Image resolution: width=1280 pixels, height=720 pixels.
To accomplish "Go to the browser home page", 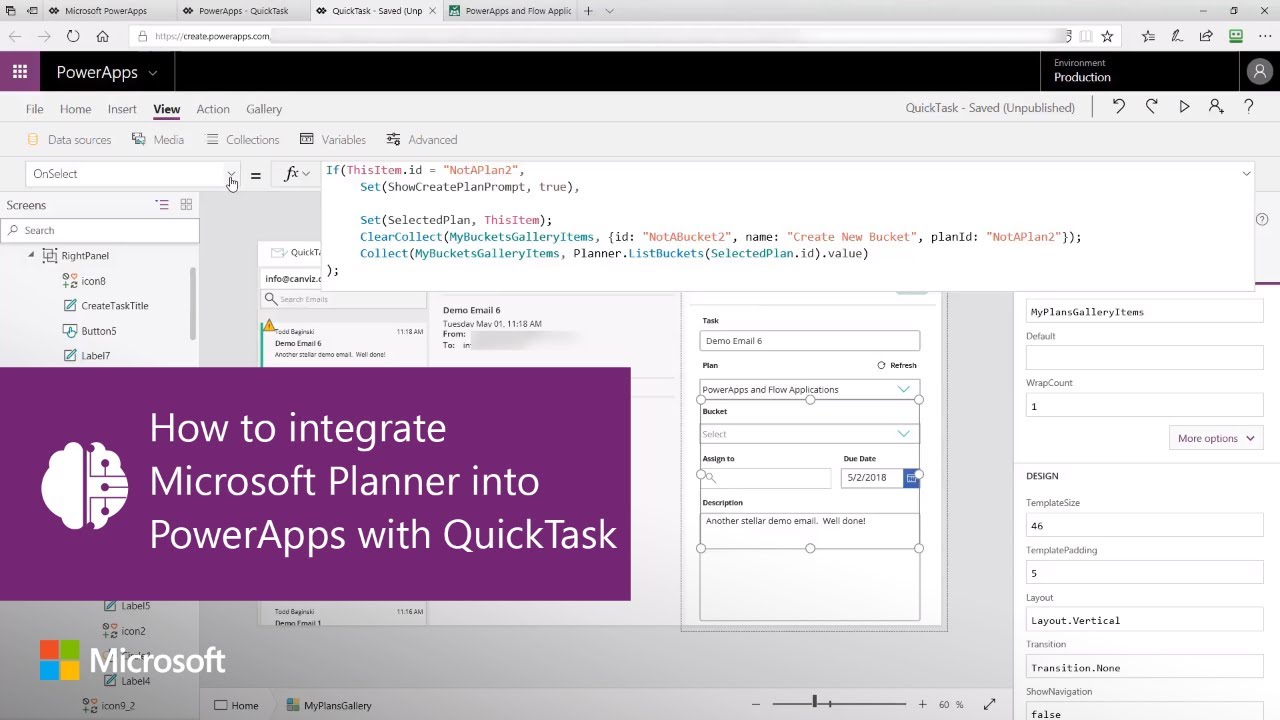I will pyautogui.click(x=102, y=36).
